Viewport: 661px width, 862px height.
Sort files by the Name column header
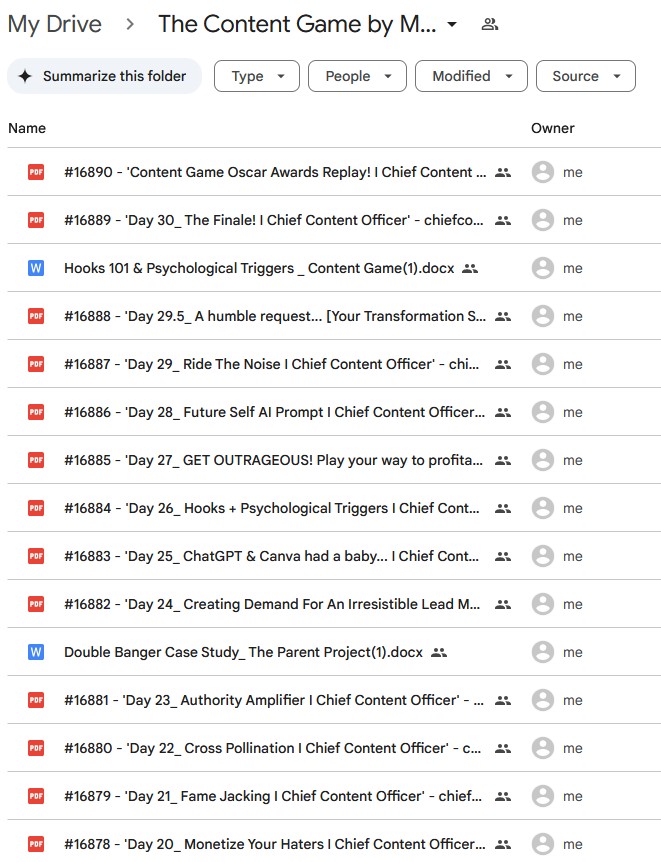27,128
